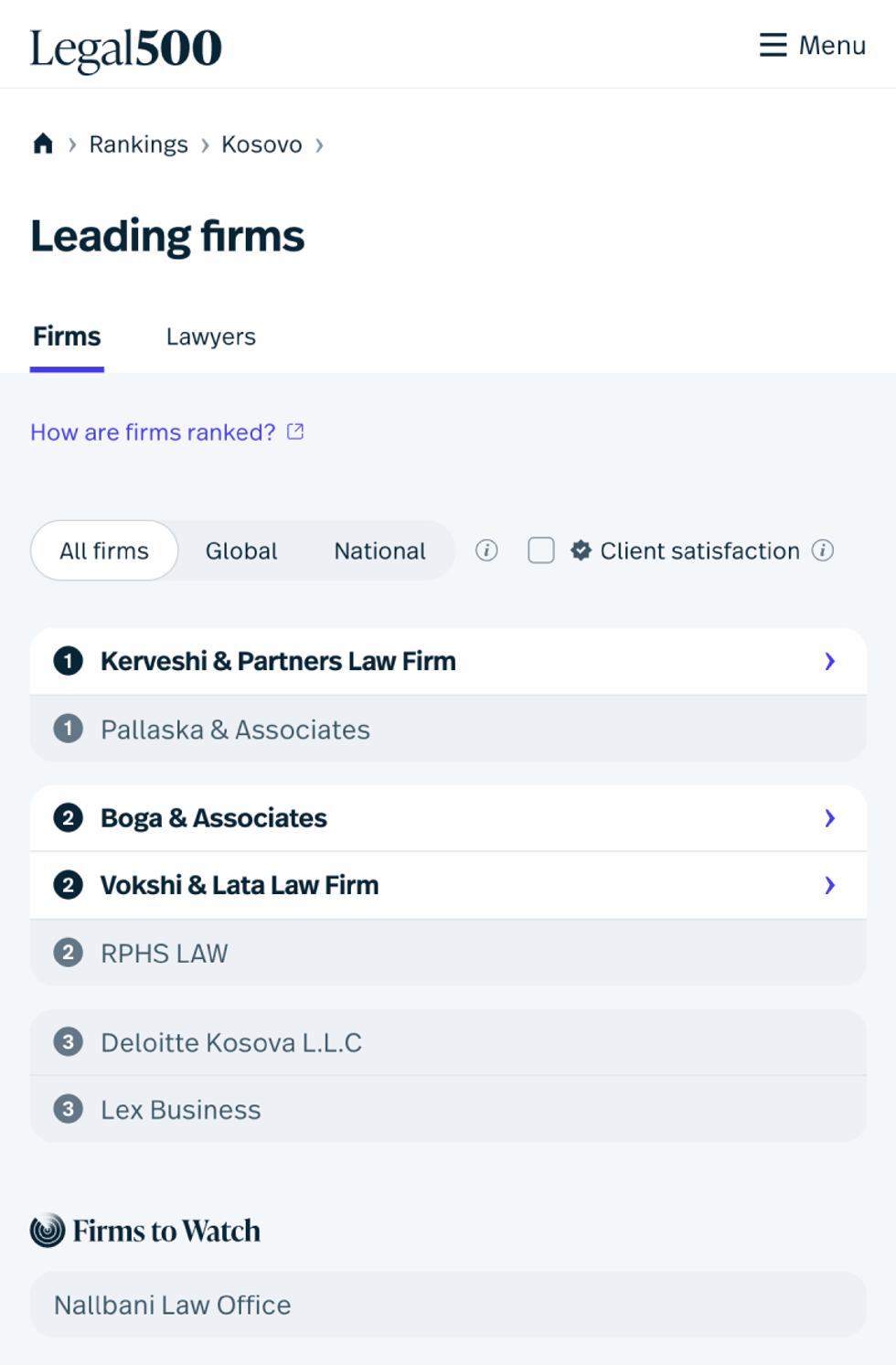
Task: Switch filter to Global firms
Action: 241,550
